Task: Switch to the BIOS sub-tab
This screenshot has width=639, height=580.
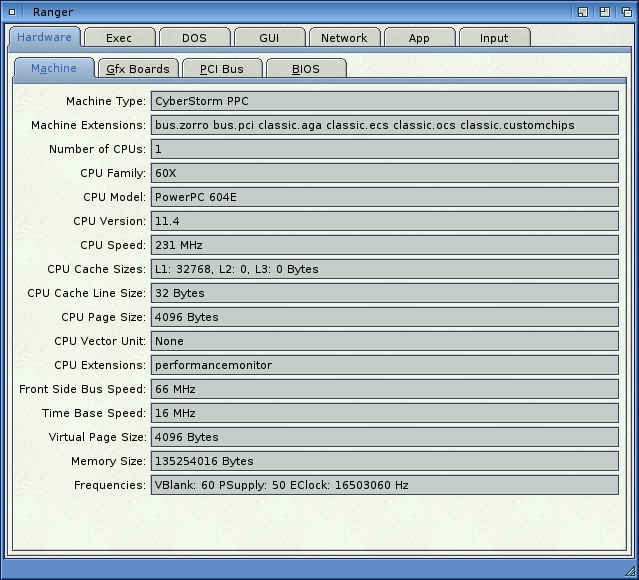Action: (306, 69)
